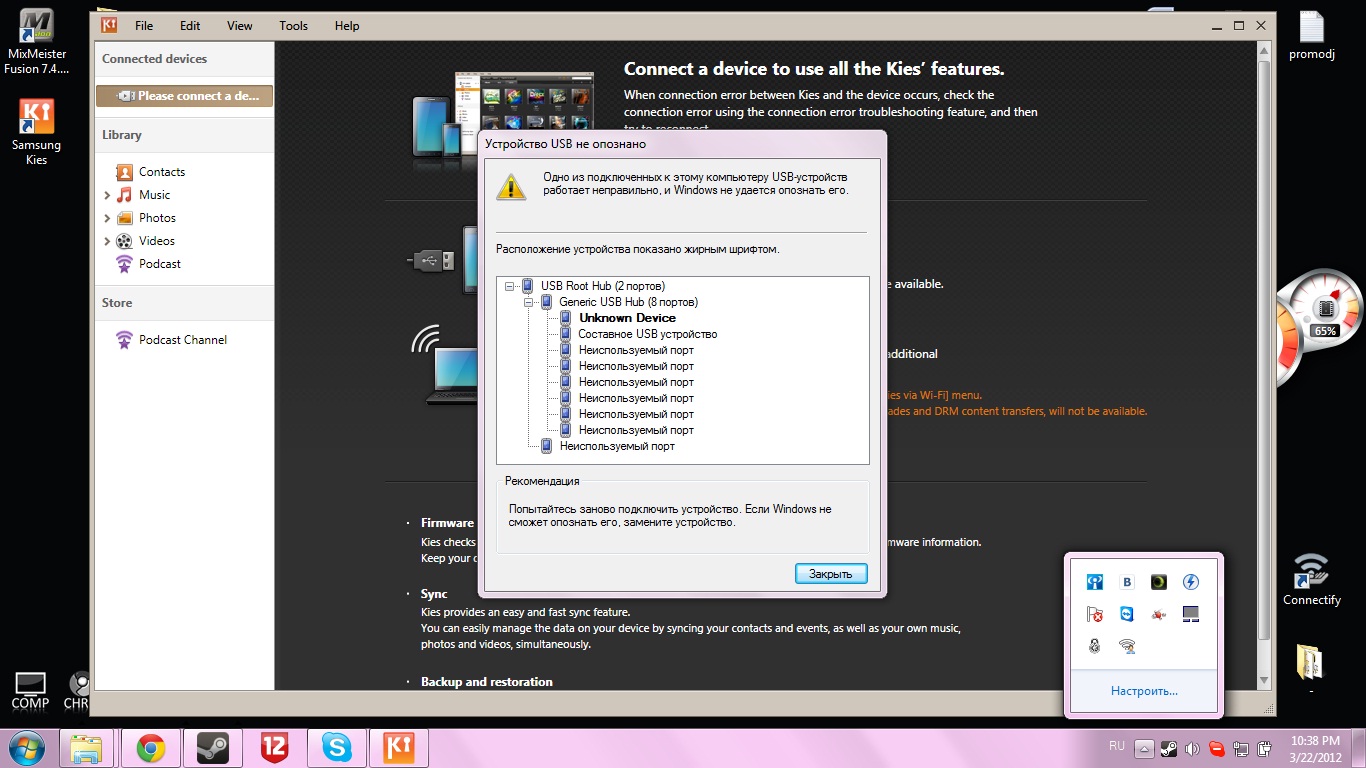Expand the Photos library node arrow
The height and width of the screenshot is (768, 1366).
(107, 218)
